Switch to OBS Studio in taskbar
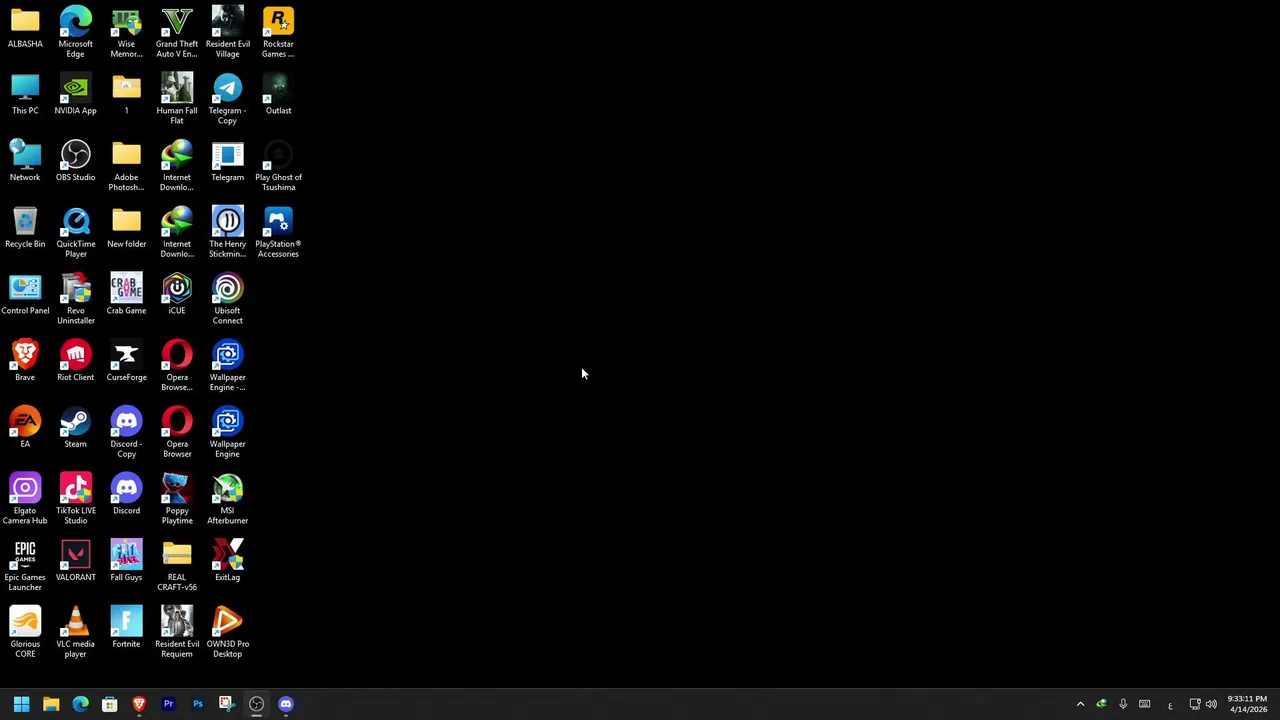Screen dimensions: 1280x720 [256, 704]
